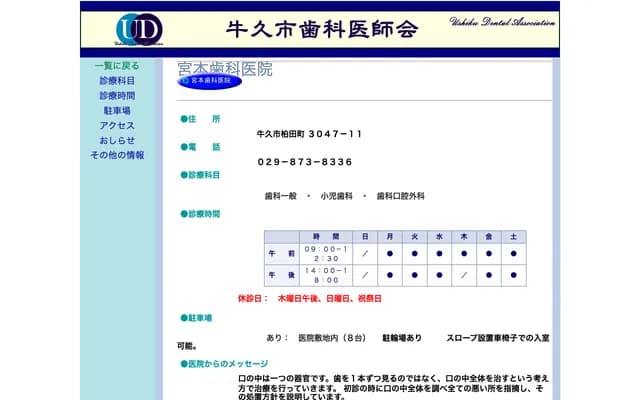Image resolution: width=640 pixels, height=400 pixels.
Task: Click 火 column header in schedule
Action: 415,237
